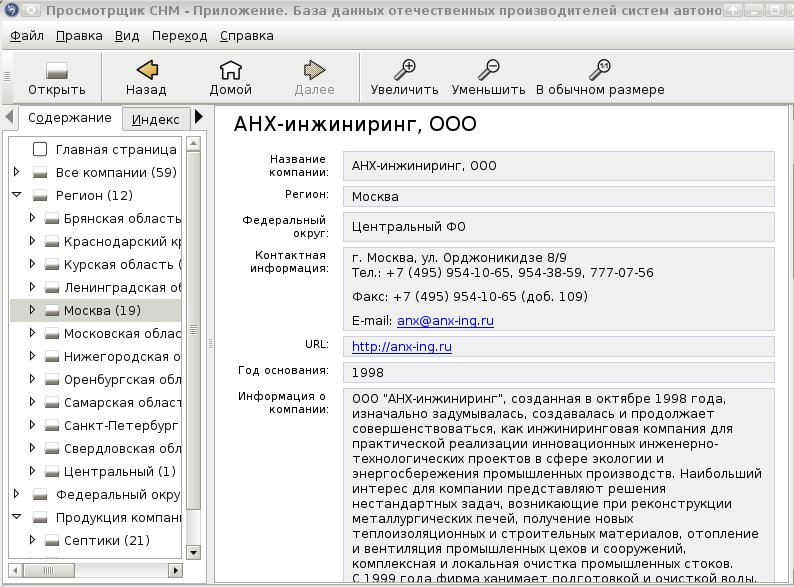Click the tree vertical scrollbar thumb
This screenshot has width=794, height=587.
click(x=193, y=330)
